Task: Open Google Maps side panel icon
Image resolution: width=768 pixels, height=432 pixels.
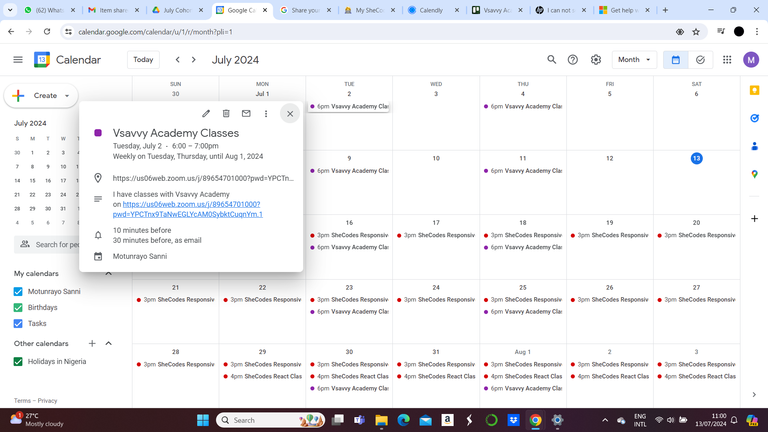Action: point(754,174)
